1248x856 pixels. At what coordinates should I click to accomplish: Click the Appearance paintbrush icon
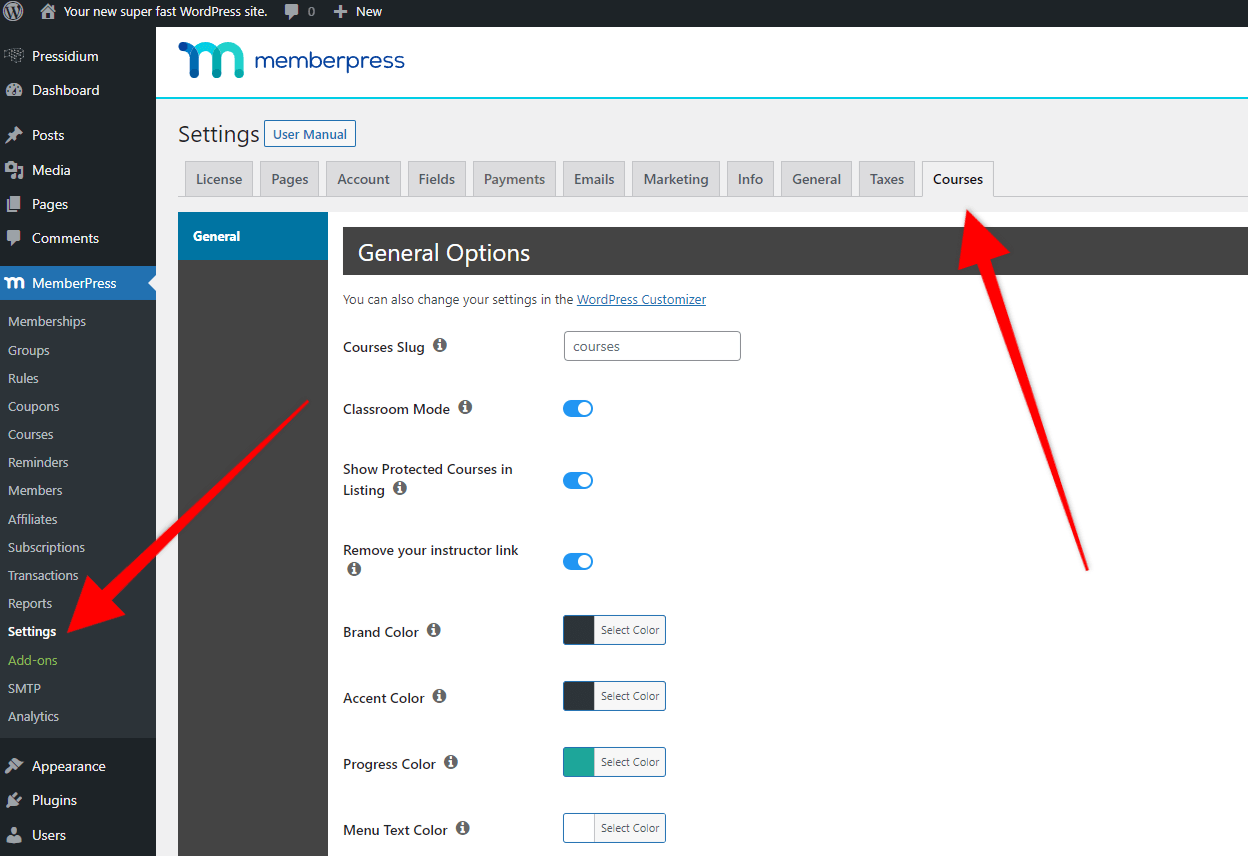pos(14,766)
